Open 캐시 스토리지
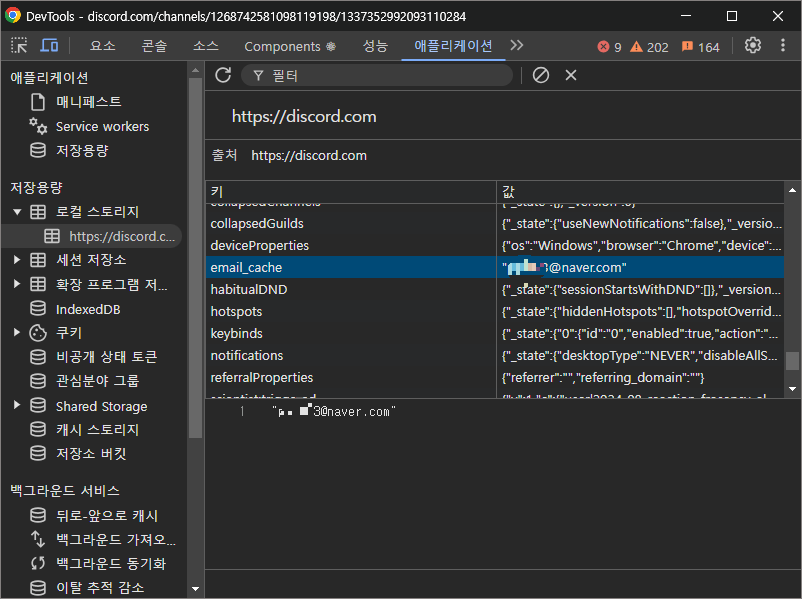The image size is (802, 599). click(97, 430)
